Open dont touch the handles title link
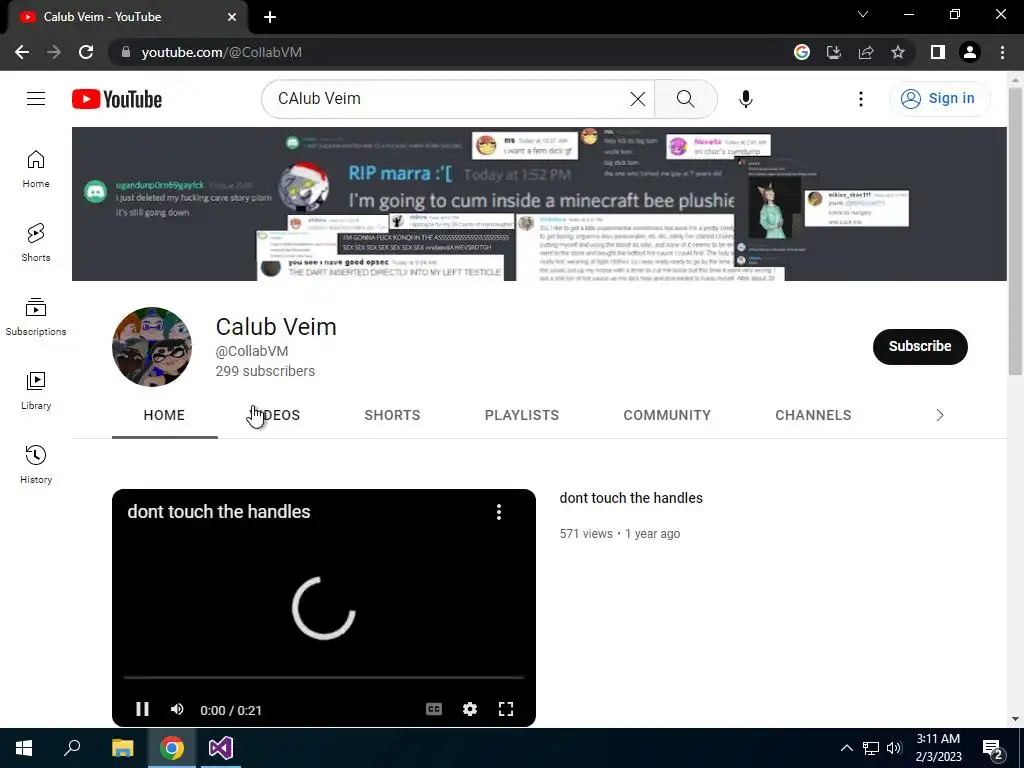Viewport: 1024px width, 768px height. (631, 498)
